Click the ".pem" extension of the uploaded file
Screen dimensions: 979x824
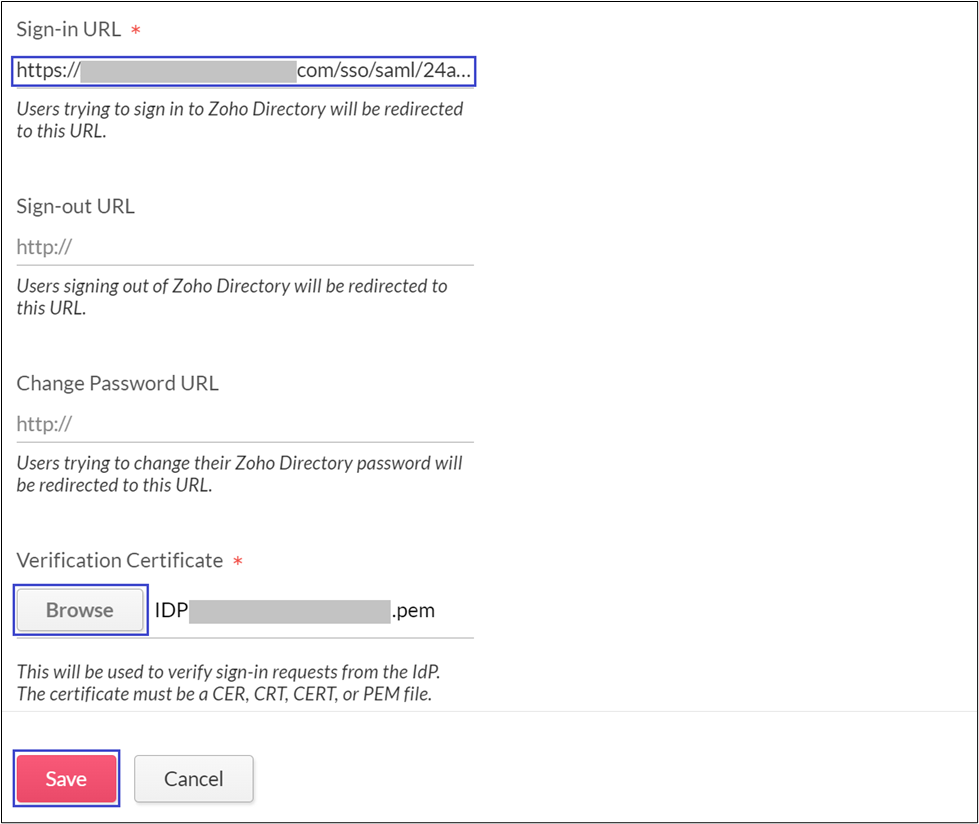tap(413, 610)
